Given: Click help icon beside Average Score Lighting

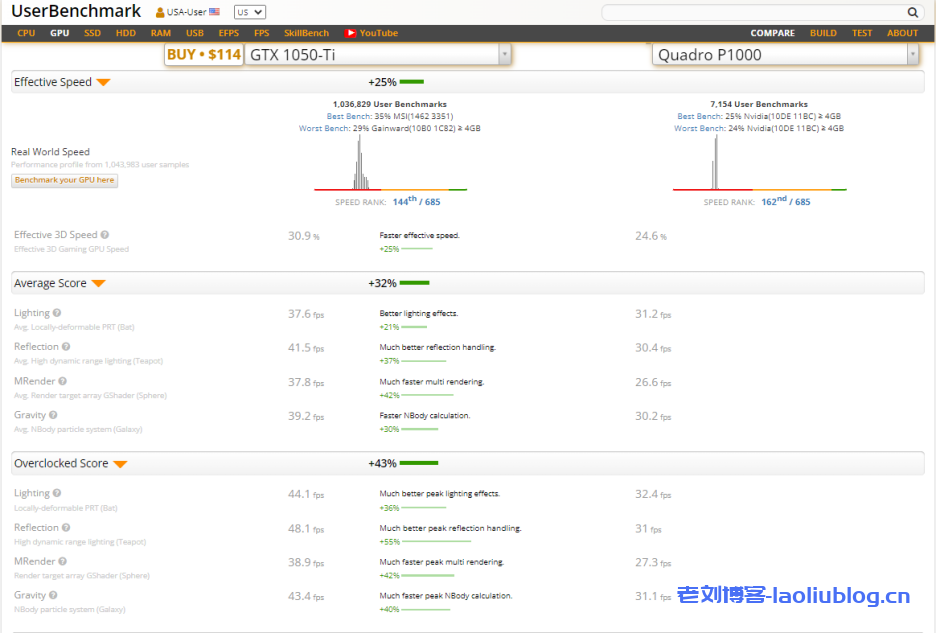Looking at the screenshot, I should (x=57, y=313).
